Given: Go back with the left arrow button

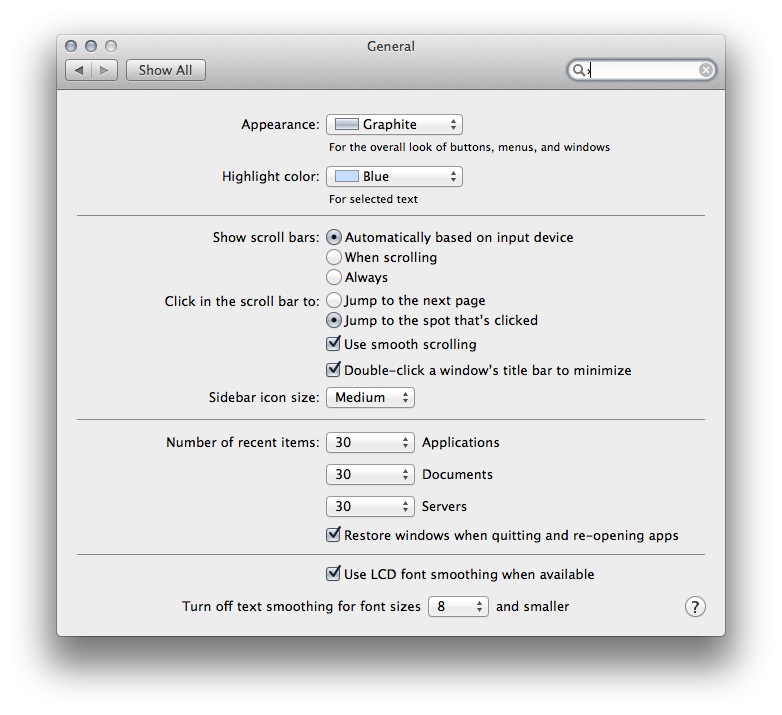Looking at the screenshot, I should click(78, 70).
